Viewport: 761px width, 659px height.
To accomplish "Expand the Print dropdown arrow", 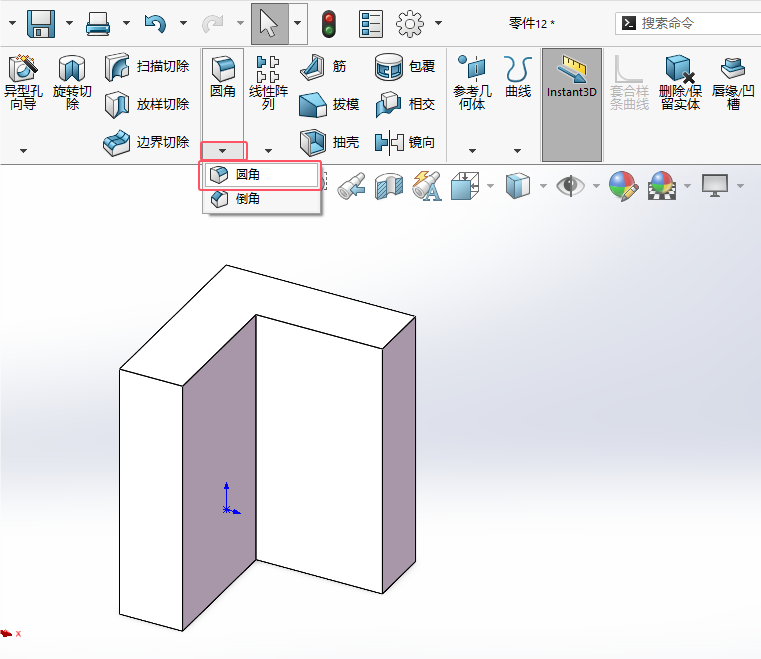I will (126, 23).
